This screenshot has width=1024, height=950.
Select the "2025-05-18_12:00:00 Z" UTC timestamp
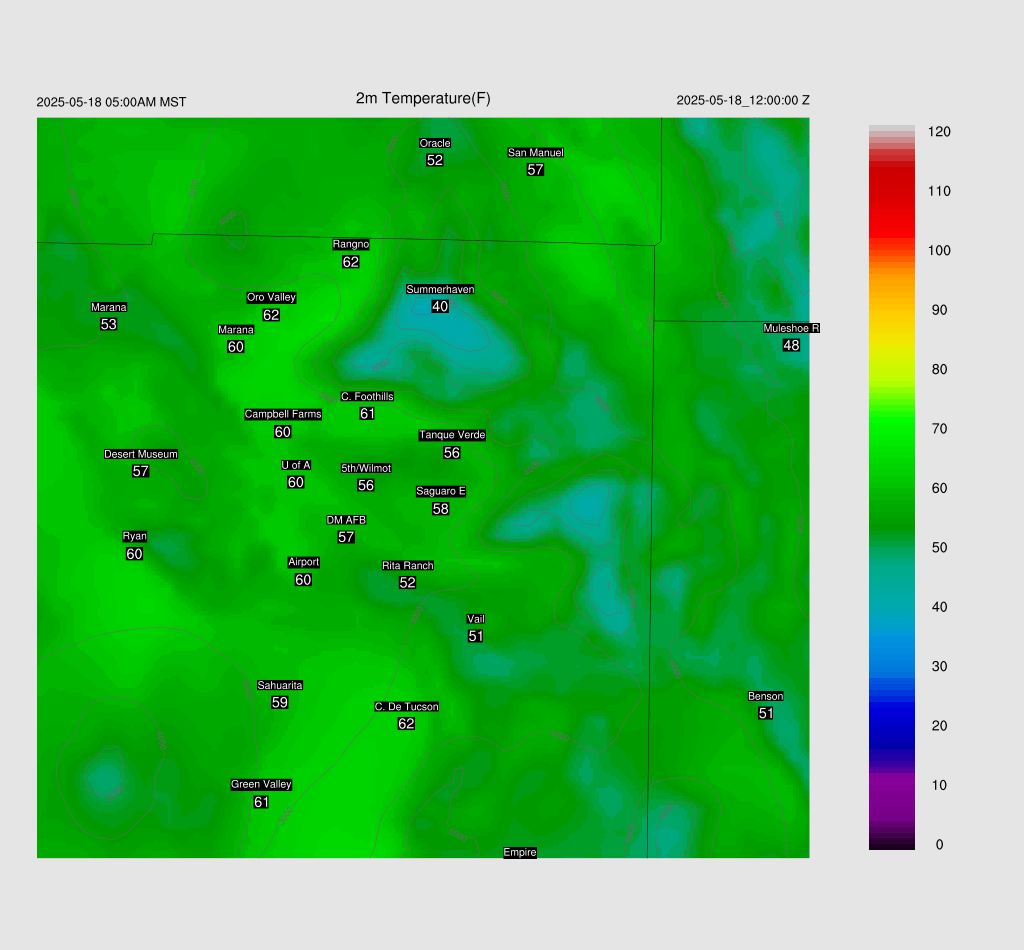point(743,100)
